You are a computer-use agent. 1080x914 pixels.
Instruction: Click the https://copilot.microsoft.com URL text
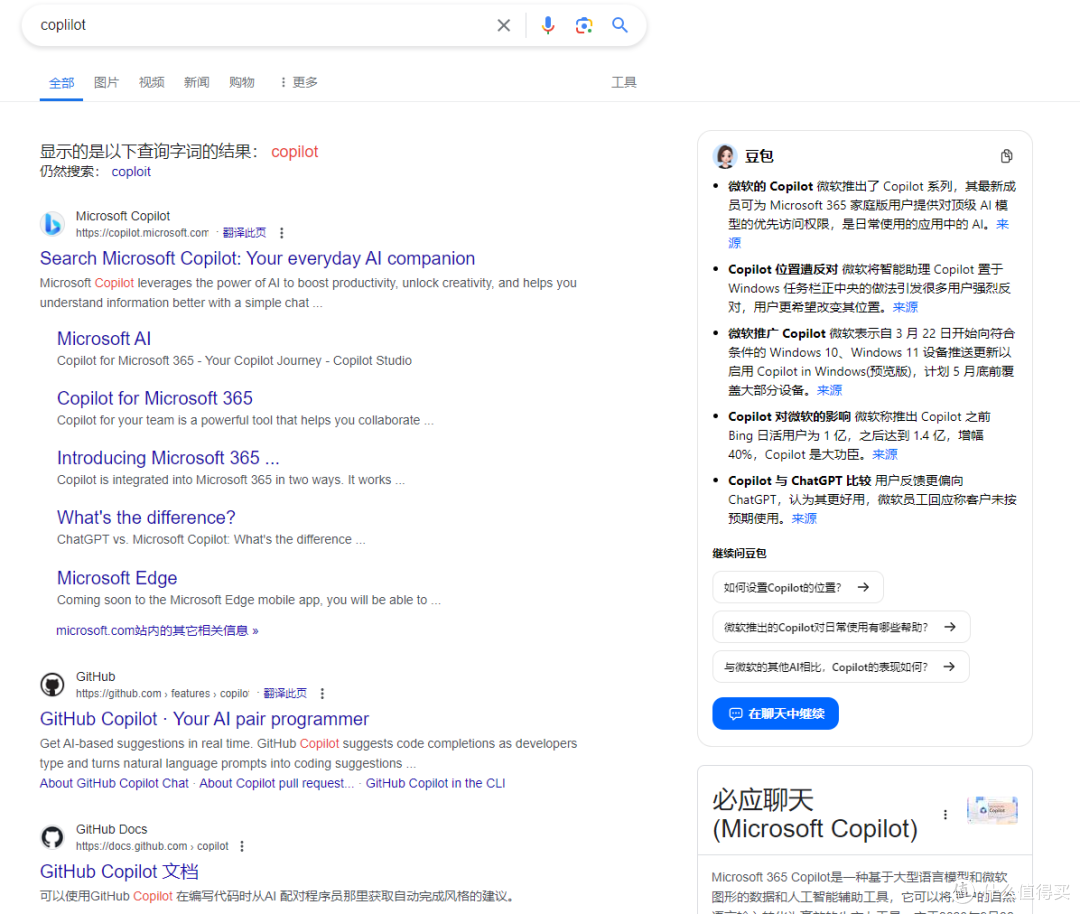click(x=142, y=233)
